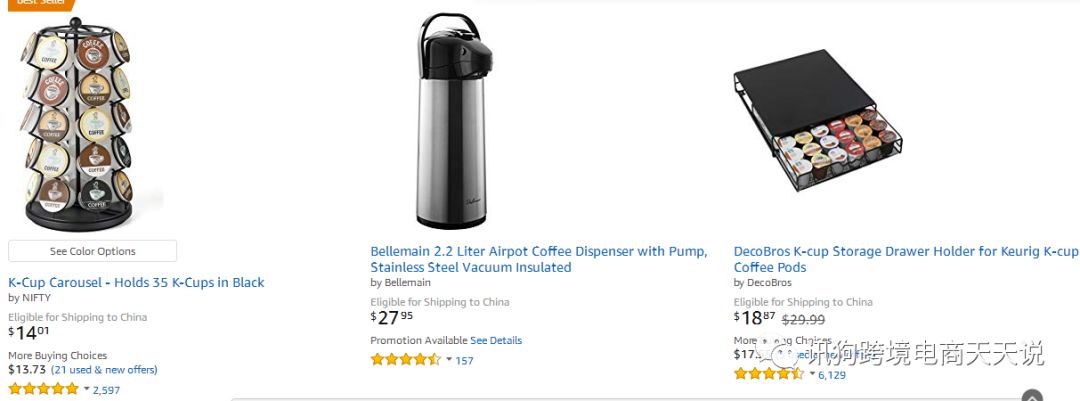Open the DecoBros K-cup Storage Drawer title
Viewport: 1080px width, 401px height.
pyautogui.click(x=905, y=252)
